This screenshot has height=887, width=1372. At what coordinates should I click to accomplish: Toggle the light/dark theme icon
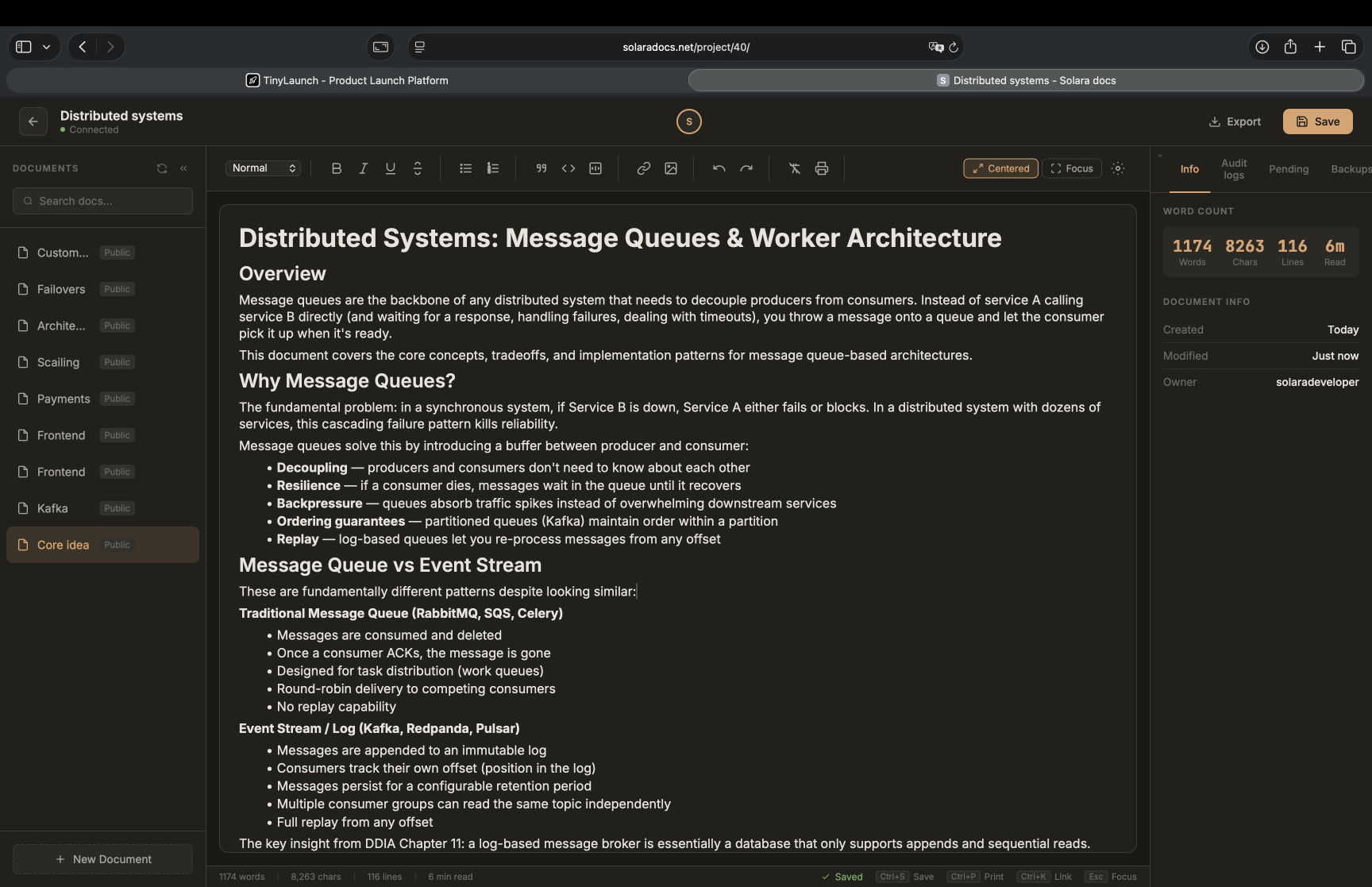click(x=1118, y=168)
